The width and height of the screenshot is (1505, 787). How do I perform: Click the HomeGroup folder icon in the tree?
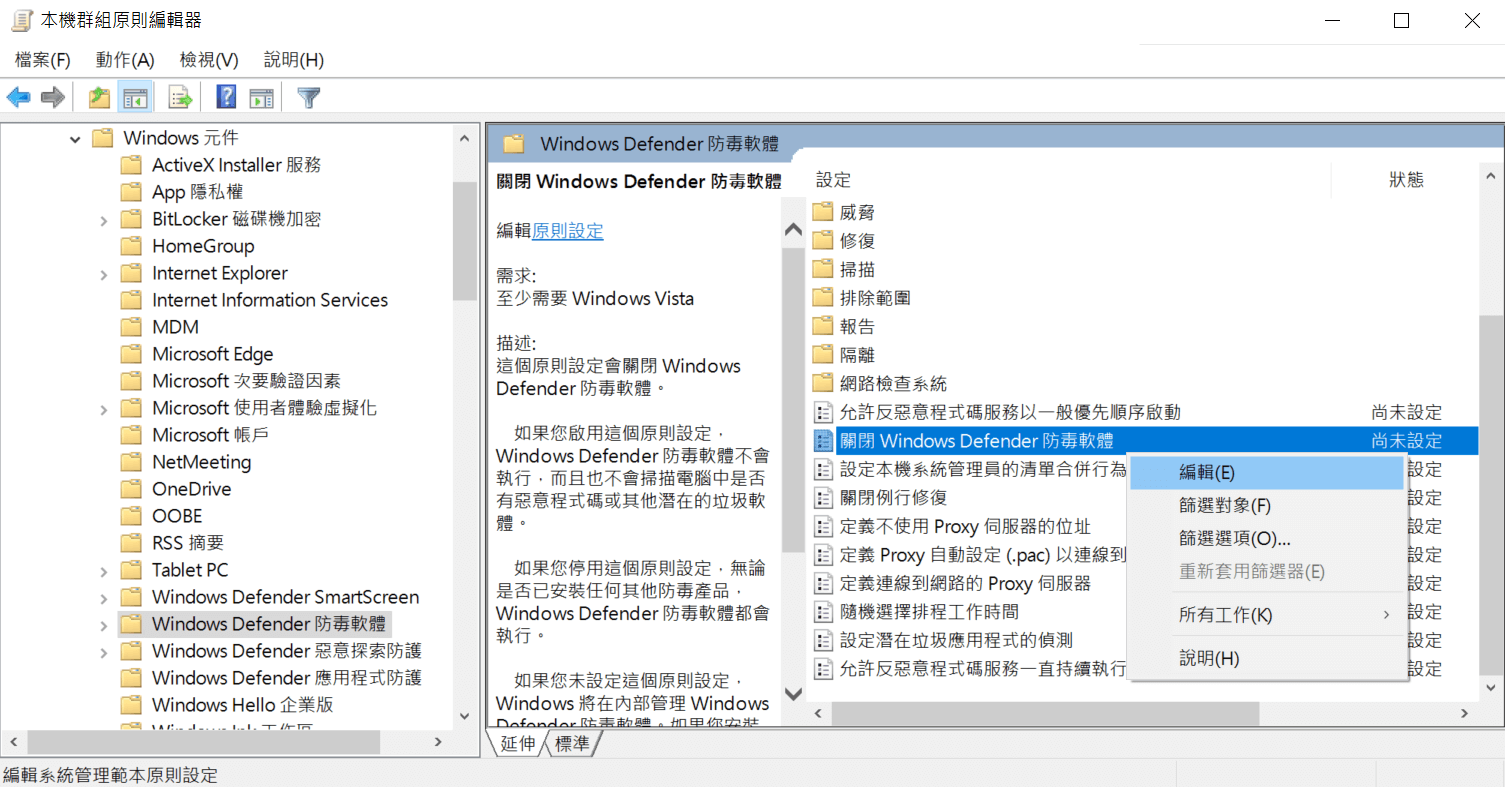pos(131,246)
